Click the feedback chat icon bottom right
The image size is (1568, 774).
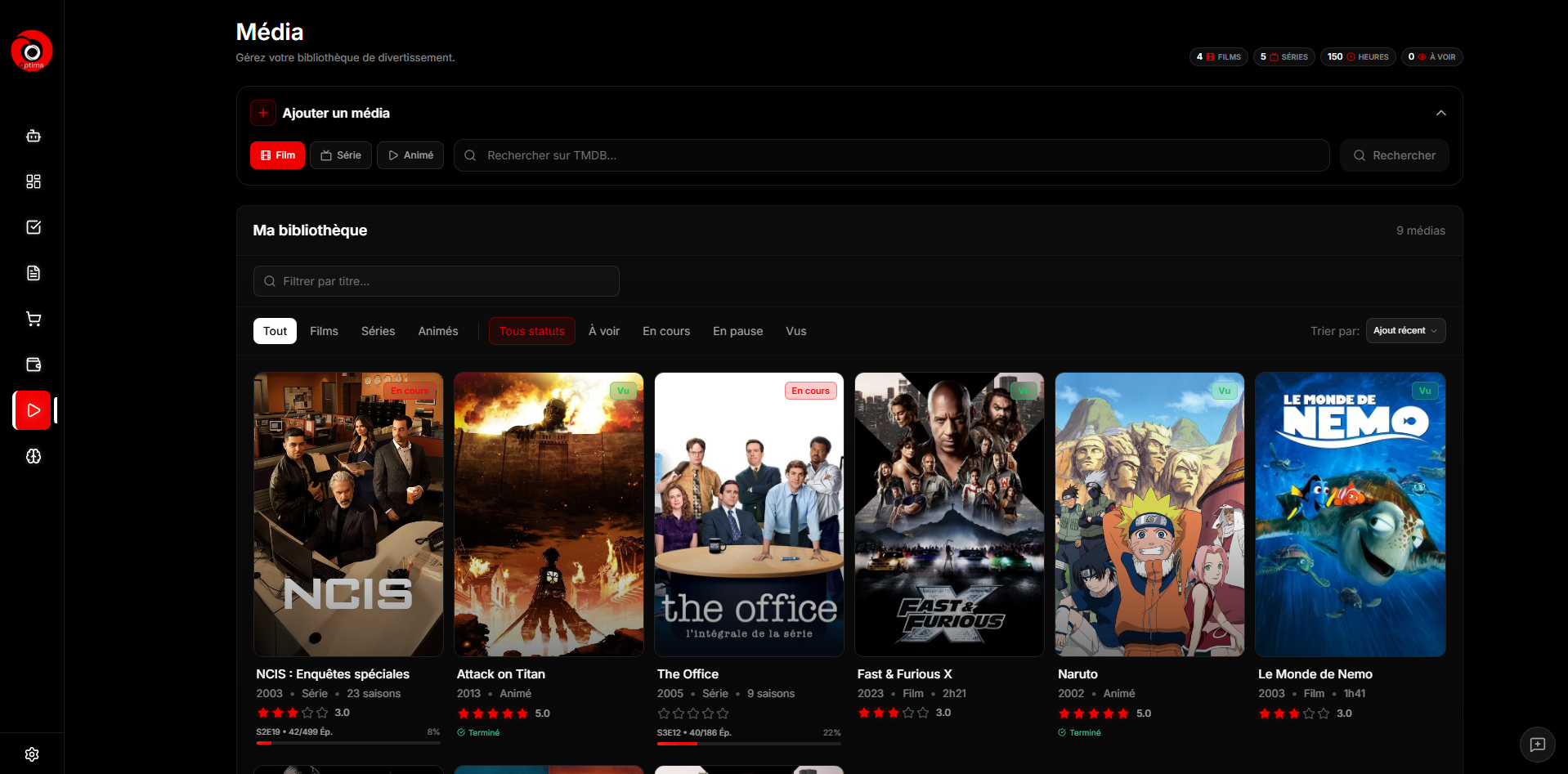click(x=1537, y=745)
